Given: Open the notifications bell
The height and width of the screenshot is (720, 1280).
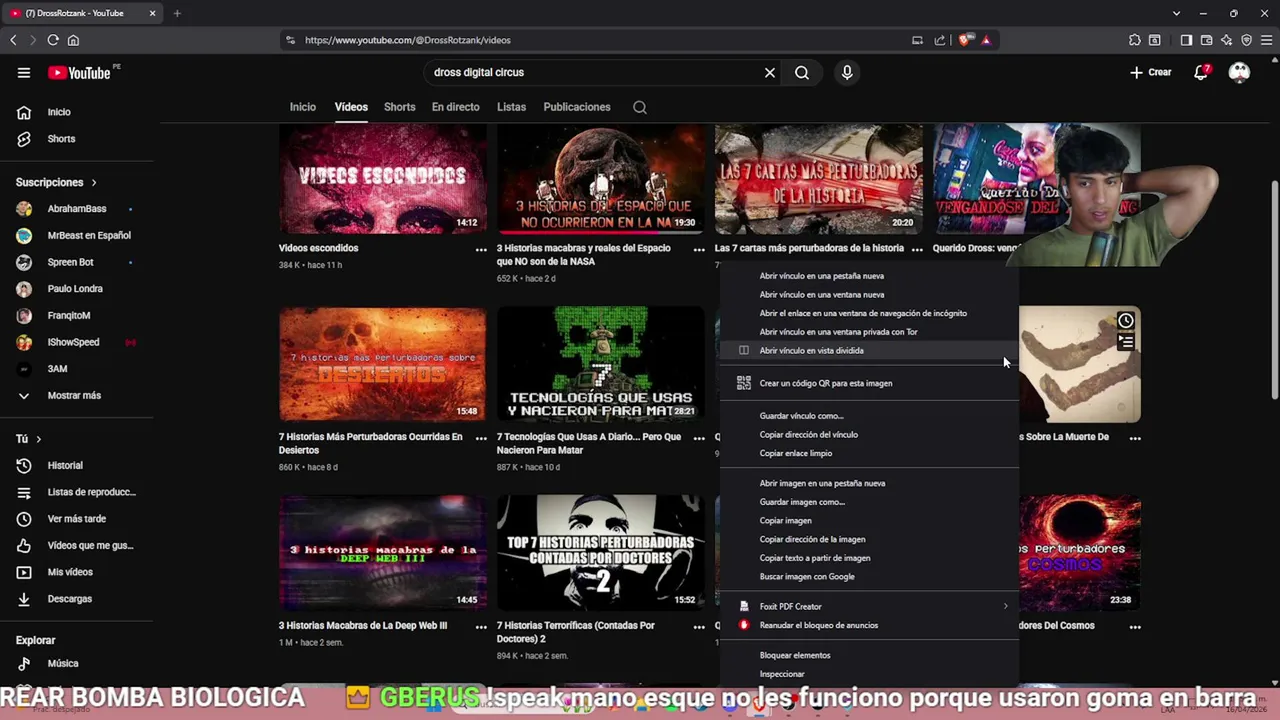Looking at the screenshot, I should coord(1201,72).
